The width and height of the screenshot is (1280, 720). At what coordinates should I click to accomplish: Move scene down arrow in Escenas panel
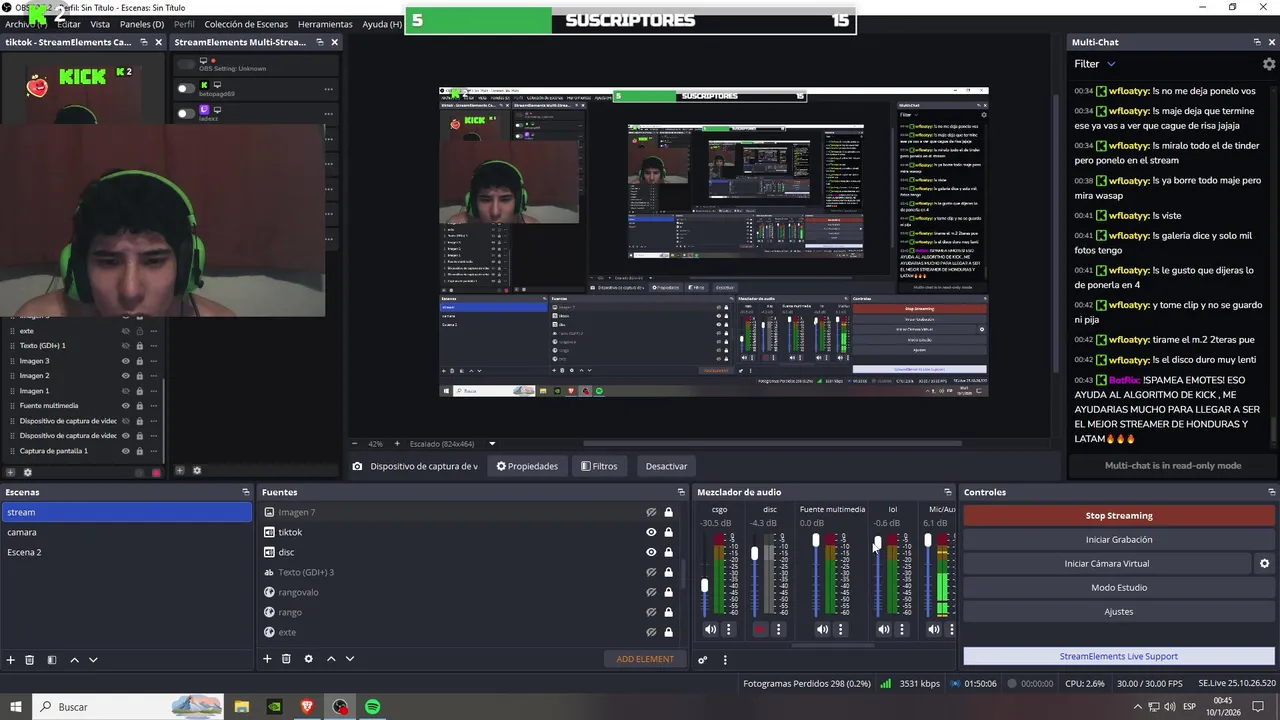tap(93, 660)
